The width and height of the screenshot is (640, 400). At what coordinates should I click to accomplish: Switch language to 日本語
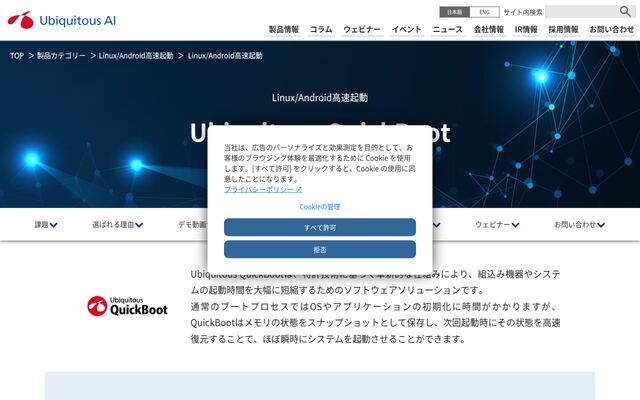(x=454, y=12)
